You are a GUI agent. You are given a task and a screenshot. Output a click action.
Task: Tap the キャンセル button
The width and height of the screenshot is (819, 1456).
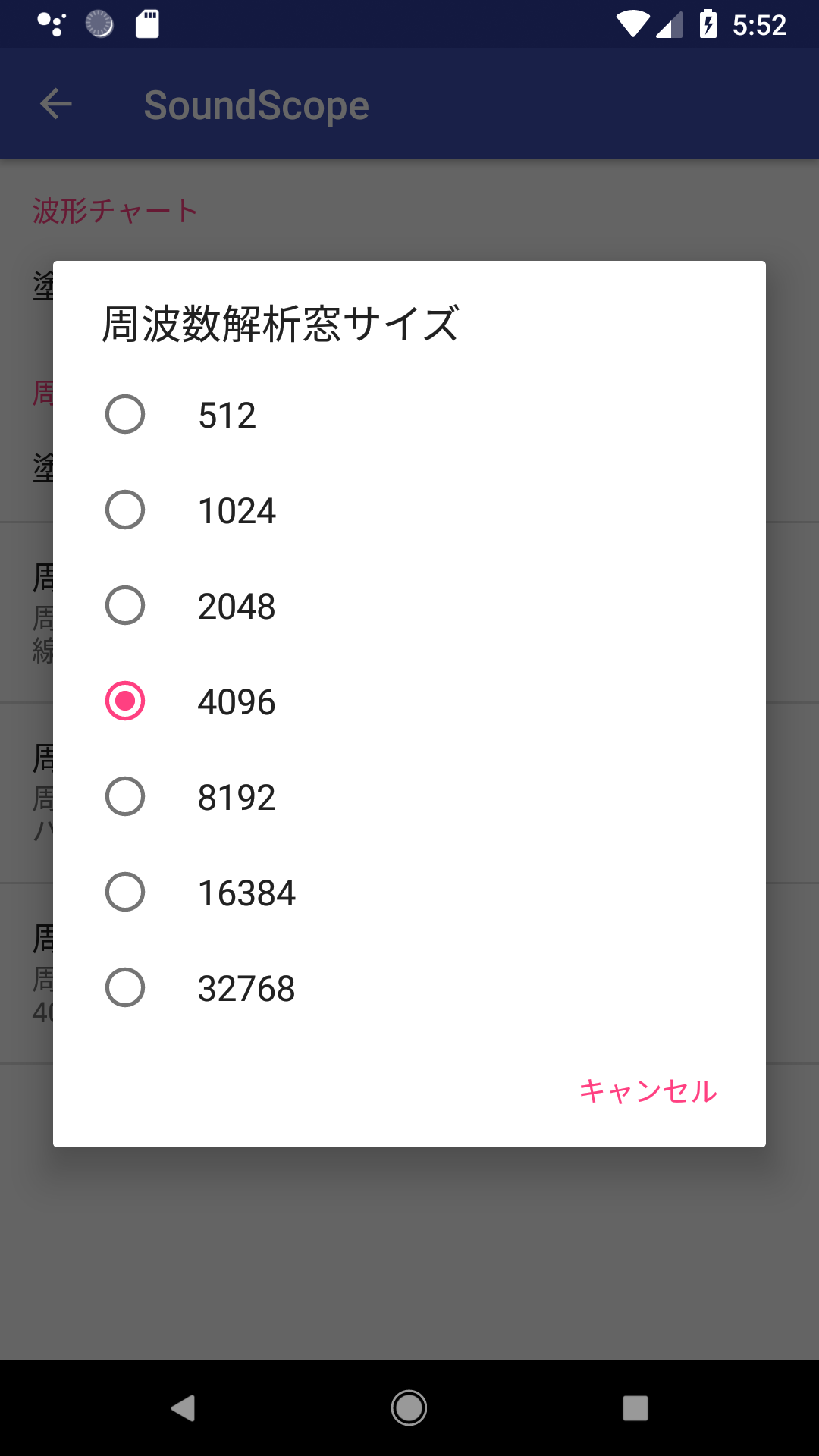coord(648,1091)
